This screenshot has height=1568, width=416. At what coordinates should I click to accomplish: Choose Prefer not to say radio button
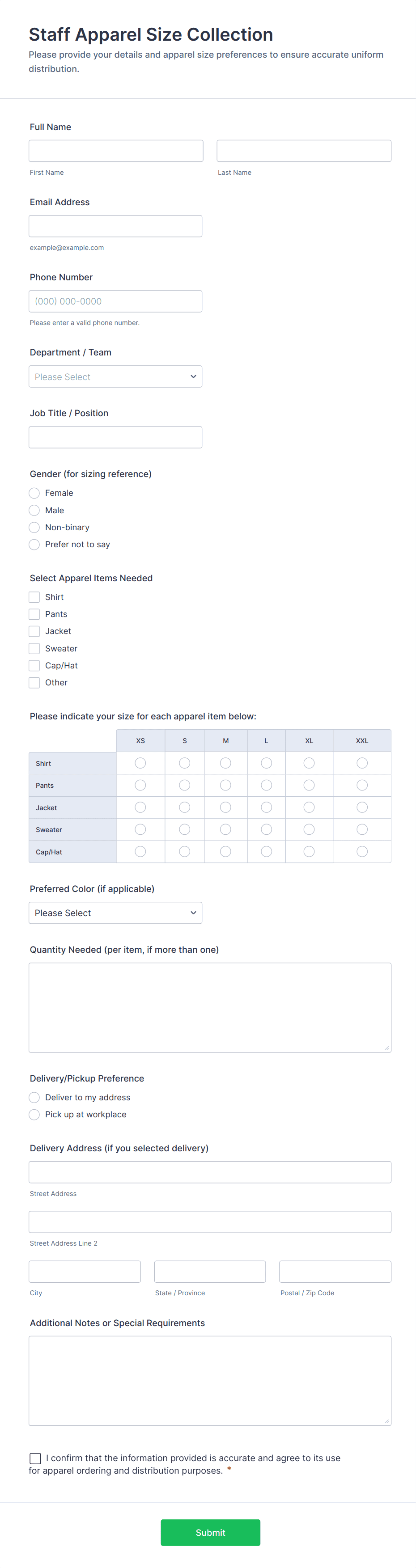pyautogui.click(x=35, y=544)
